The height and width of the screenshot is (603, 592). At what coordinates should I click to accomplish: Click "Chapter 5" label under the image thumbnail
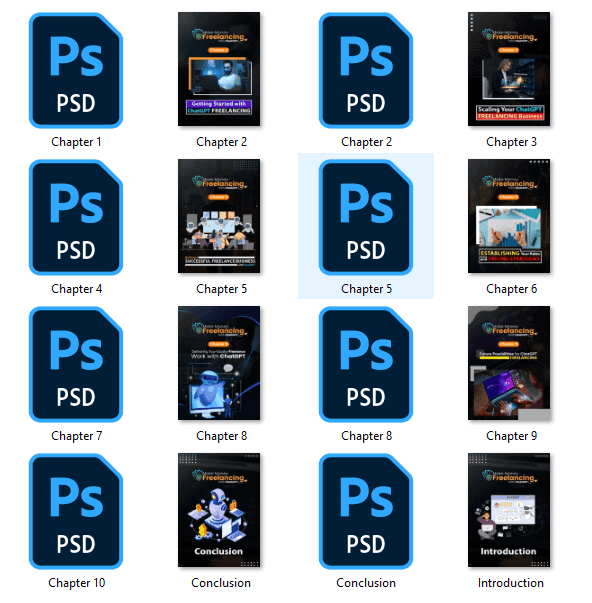coord(221,289)
